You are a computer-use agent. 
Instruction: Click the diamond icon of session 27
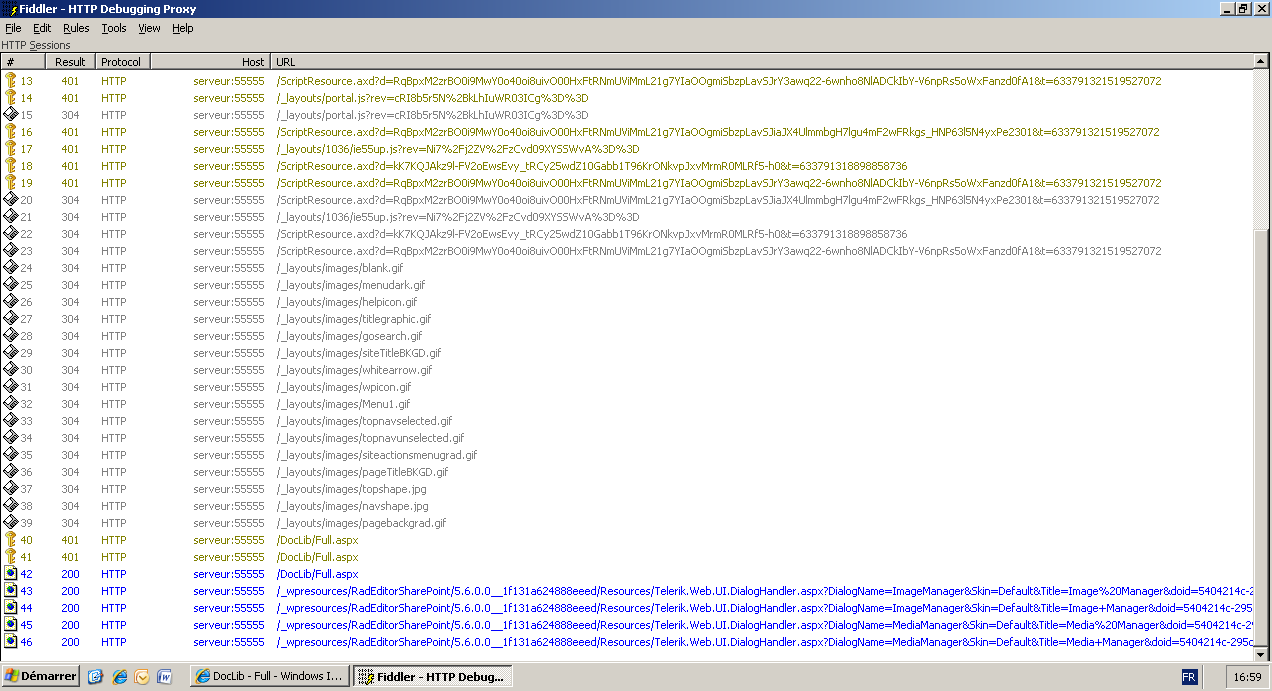click(10, 319)
